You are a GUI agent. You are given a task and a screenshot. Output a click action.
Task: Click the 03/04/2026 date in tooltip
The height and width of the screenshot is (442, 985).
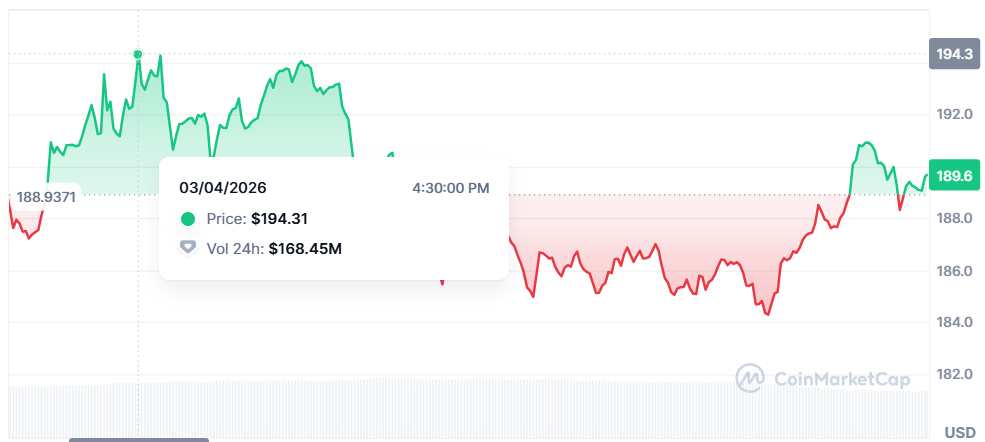pos(223,188)
